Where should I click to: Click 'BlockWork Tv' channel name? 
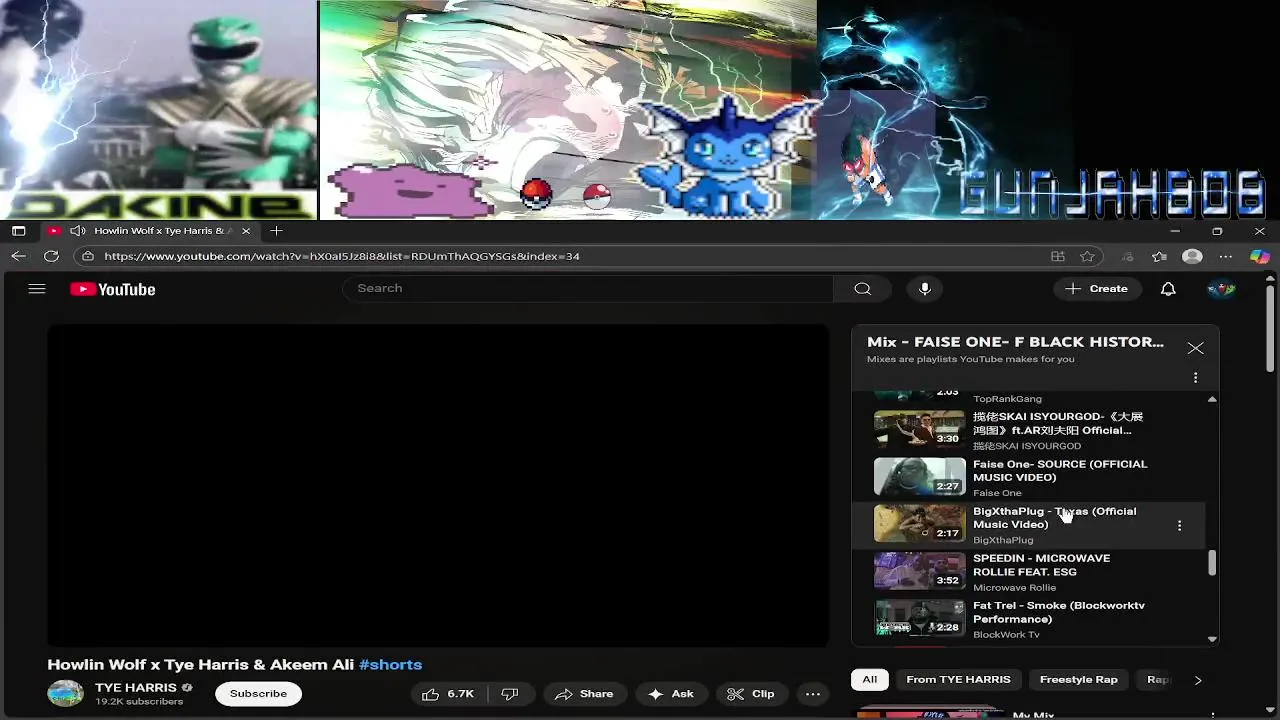point(1006,635)
